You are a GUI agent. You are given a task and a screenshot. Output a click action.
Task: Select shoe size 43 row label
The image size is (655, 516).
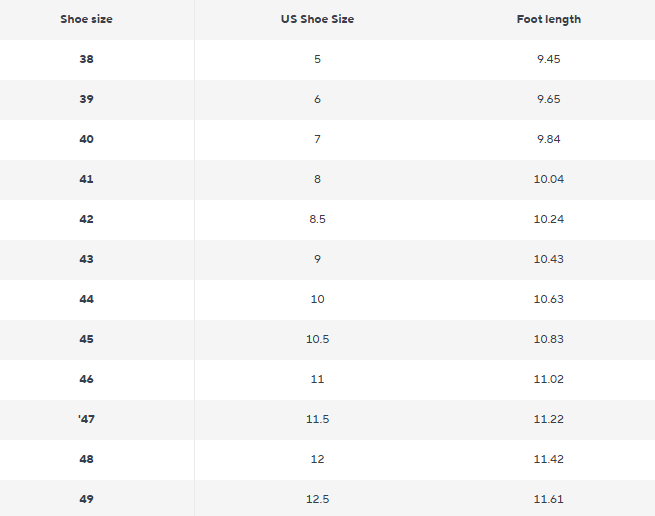[x=86, y=259]
